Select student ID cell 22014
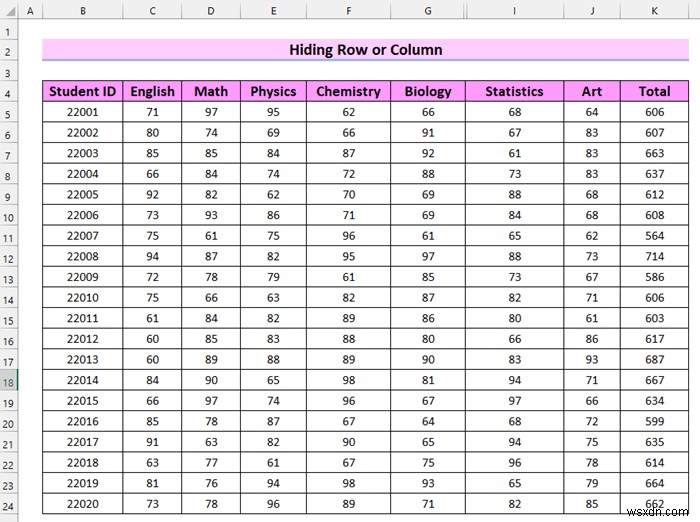This screenshot has width=700, height=522. [83, 380]
